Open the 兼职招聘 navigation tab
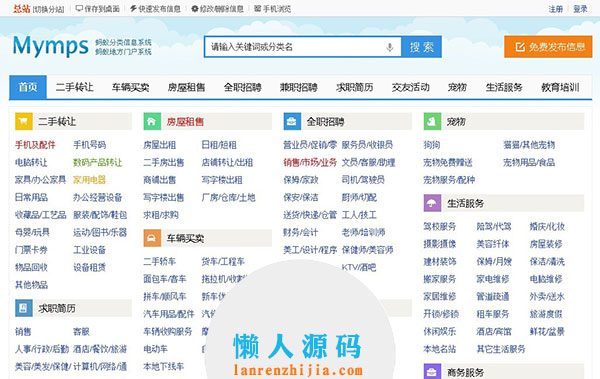The image size is (600, 379). point(298,87)
